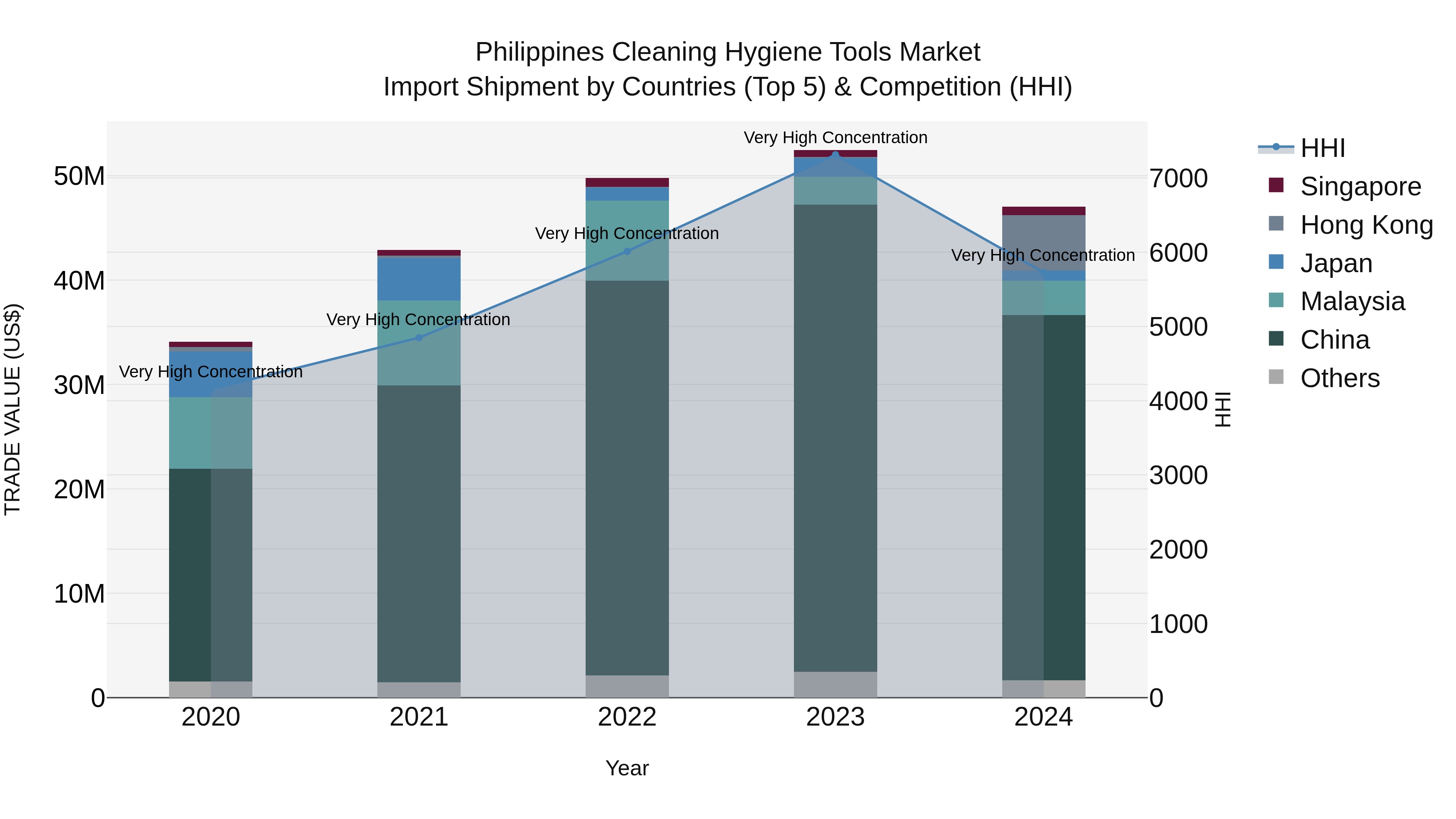The height and width of the screenshot is (819, 1456).
Task: Click the China segment of the 2022 bar
Action: click(627, 478)
